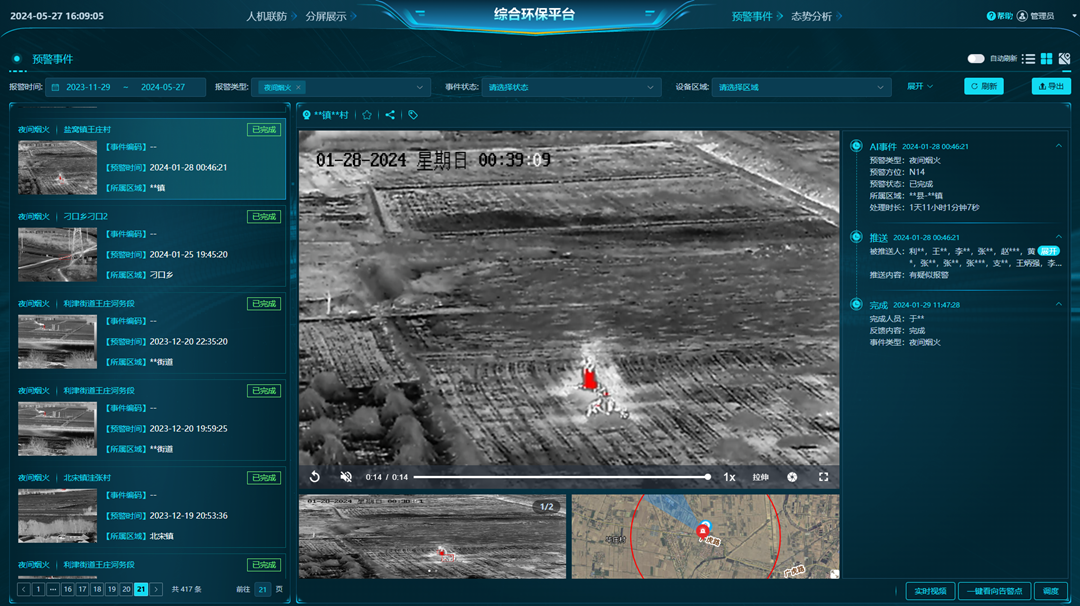Screen dimensions: 1080x606
Task: Expand the full recipient list with 展开
Action: click(1048, 251)
